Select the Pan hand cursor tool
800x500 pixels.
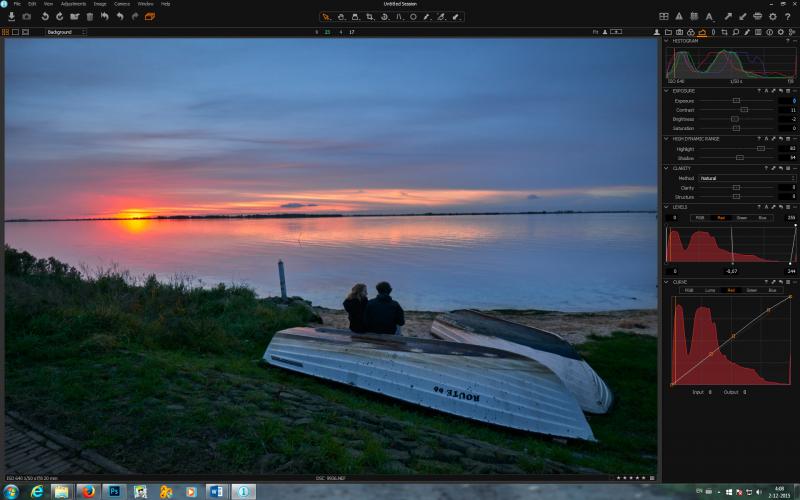click(341, 17)
